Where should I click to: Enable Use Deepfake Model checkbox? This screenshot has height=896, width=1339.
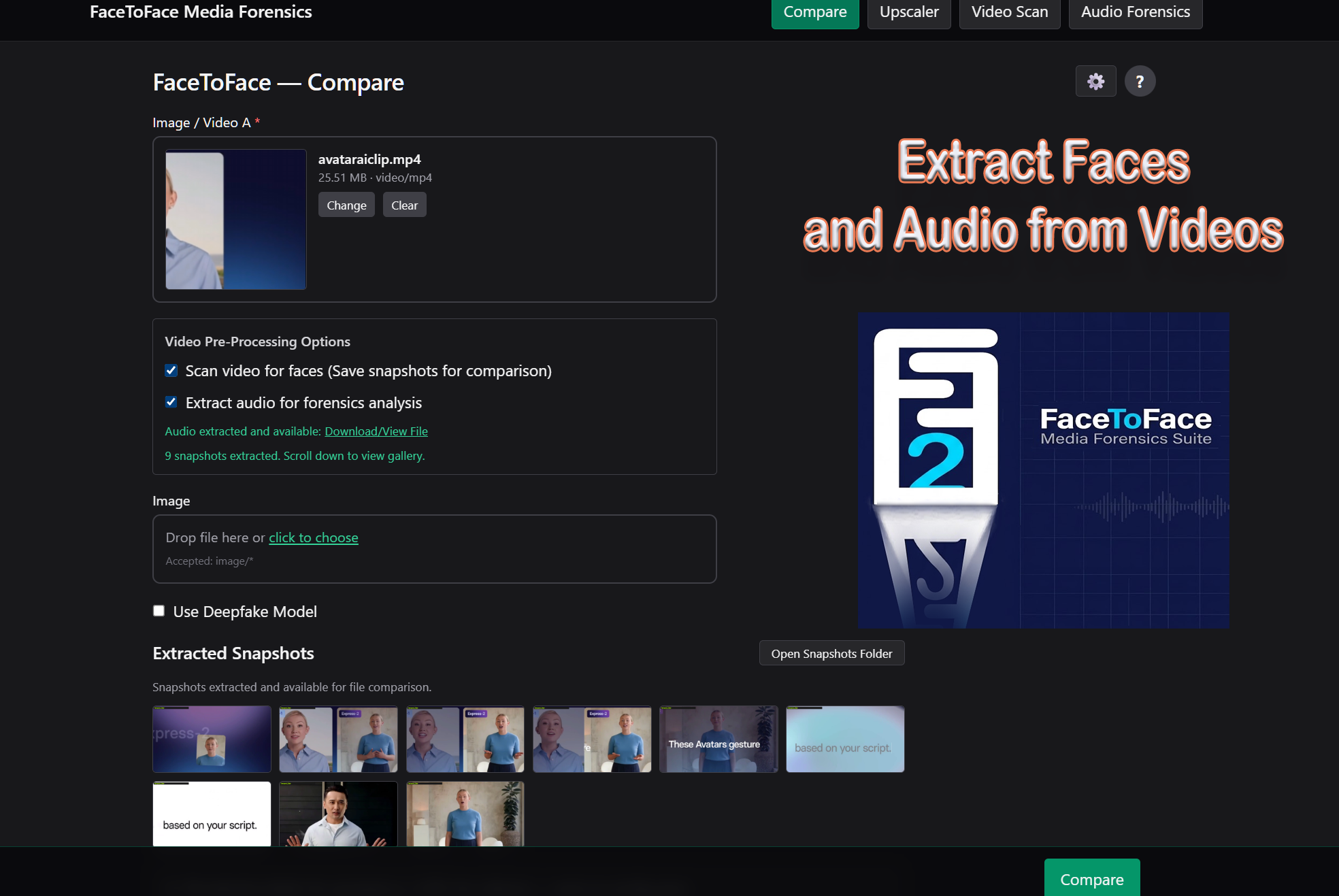(159, 611)
